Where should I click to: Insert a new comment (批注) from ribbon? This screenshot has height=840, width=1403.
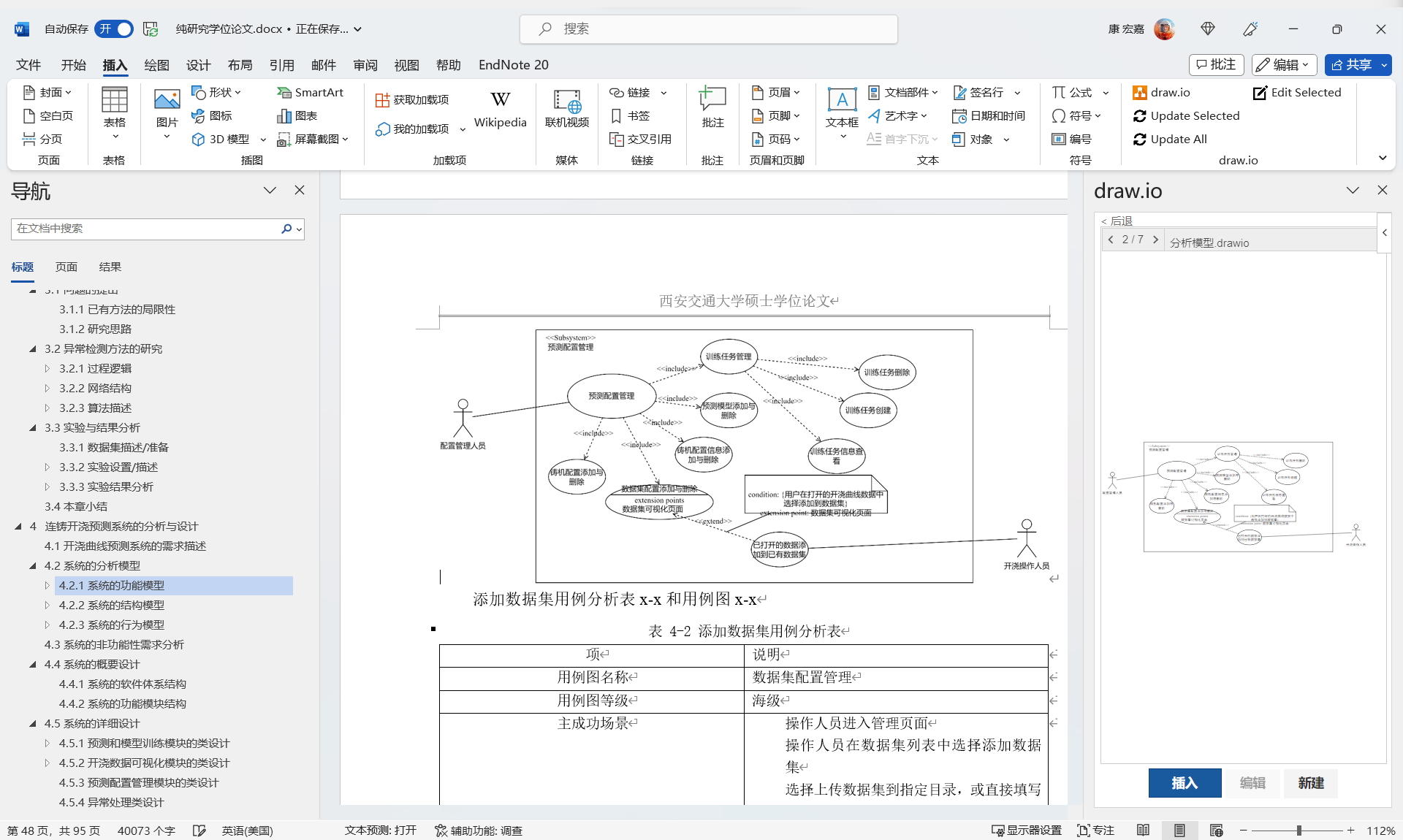(x=712, y=108)
